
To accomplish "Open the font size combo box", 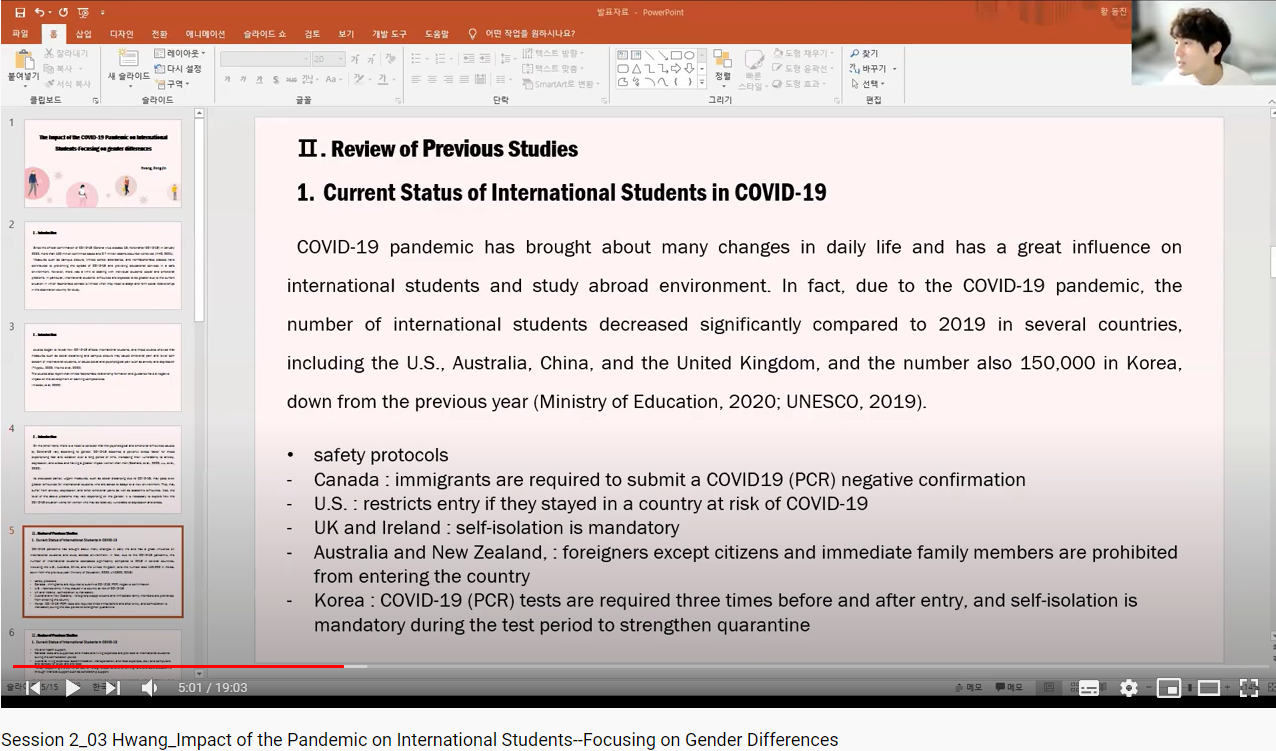I will click(x=328, y=59).
